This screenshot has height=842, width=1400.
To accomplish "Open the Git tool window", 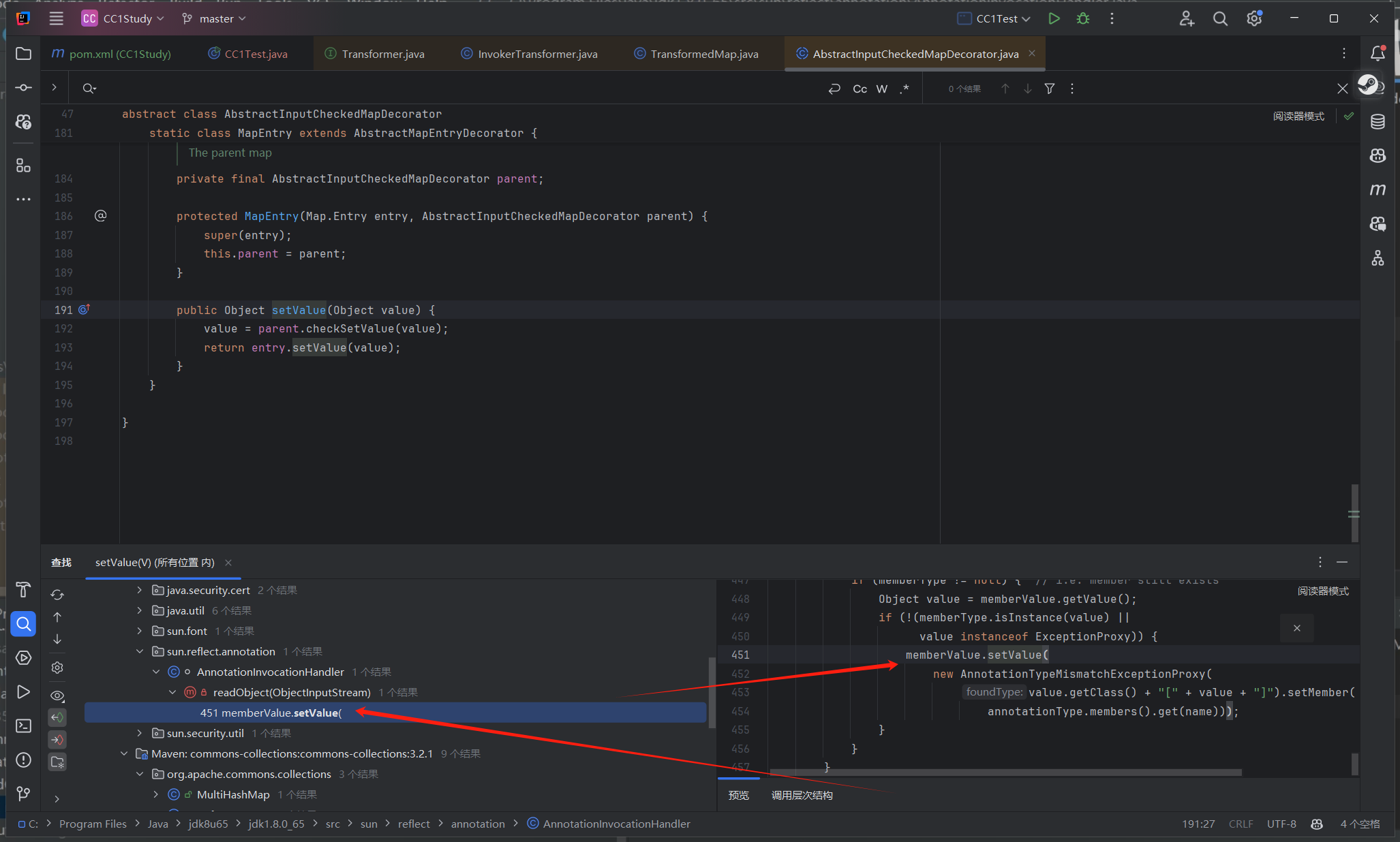I will pos(23,794).
